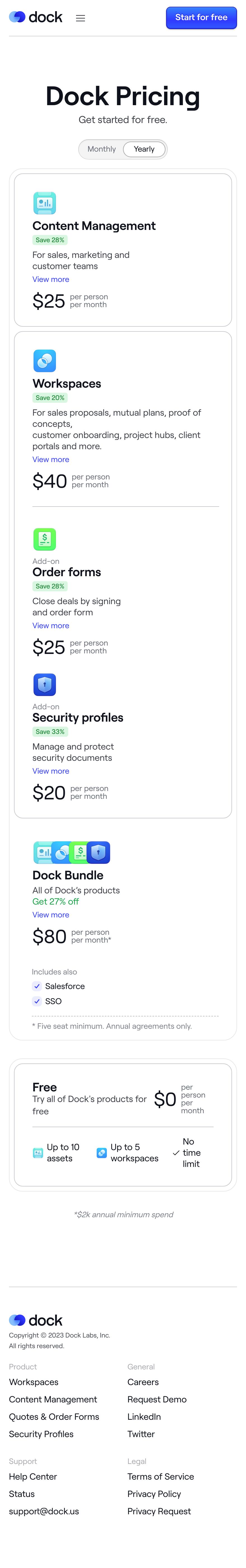Image resolution: width=246 pixels, height=1568 pixels.
Task: Switch billing to Monthly
Action: (102, 149)
